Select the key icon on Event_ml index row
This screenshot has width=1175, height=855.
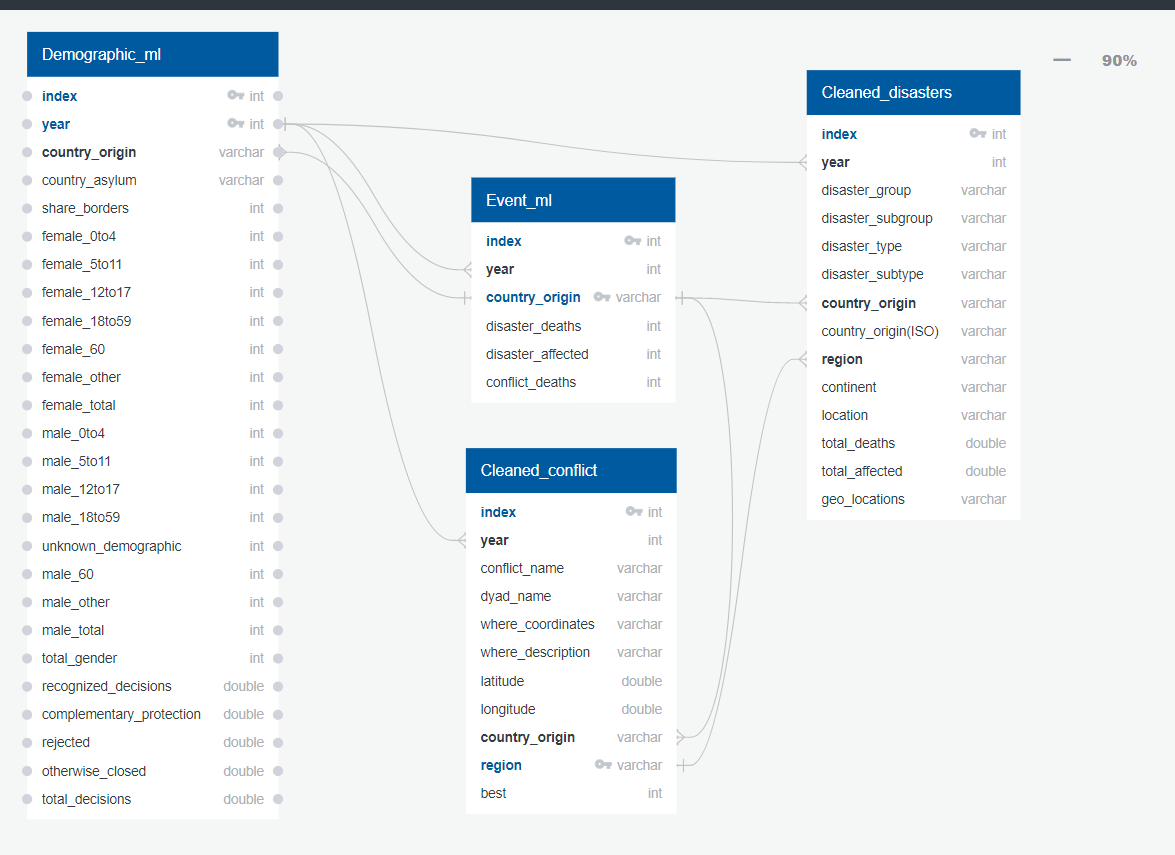[x=632, y=241]
